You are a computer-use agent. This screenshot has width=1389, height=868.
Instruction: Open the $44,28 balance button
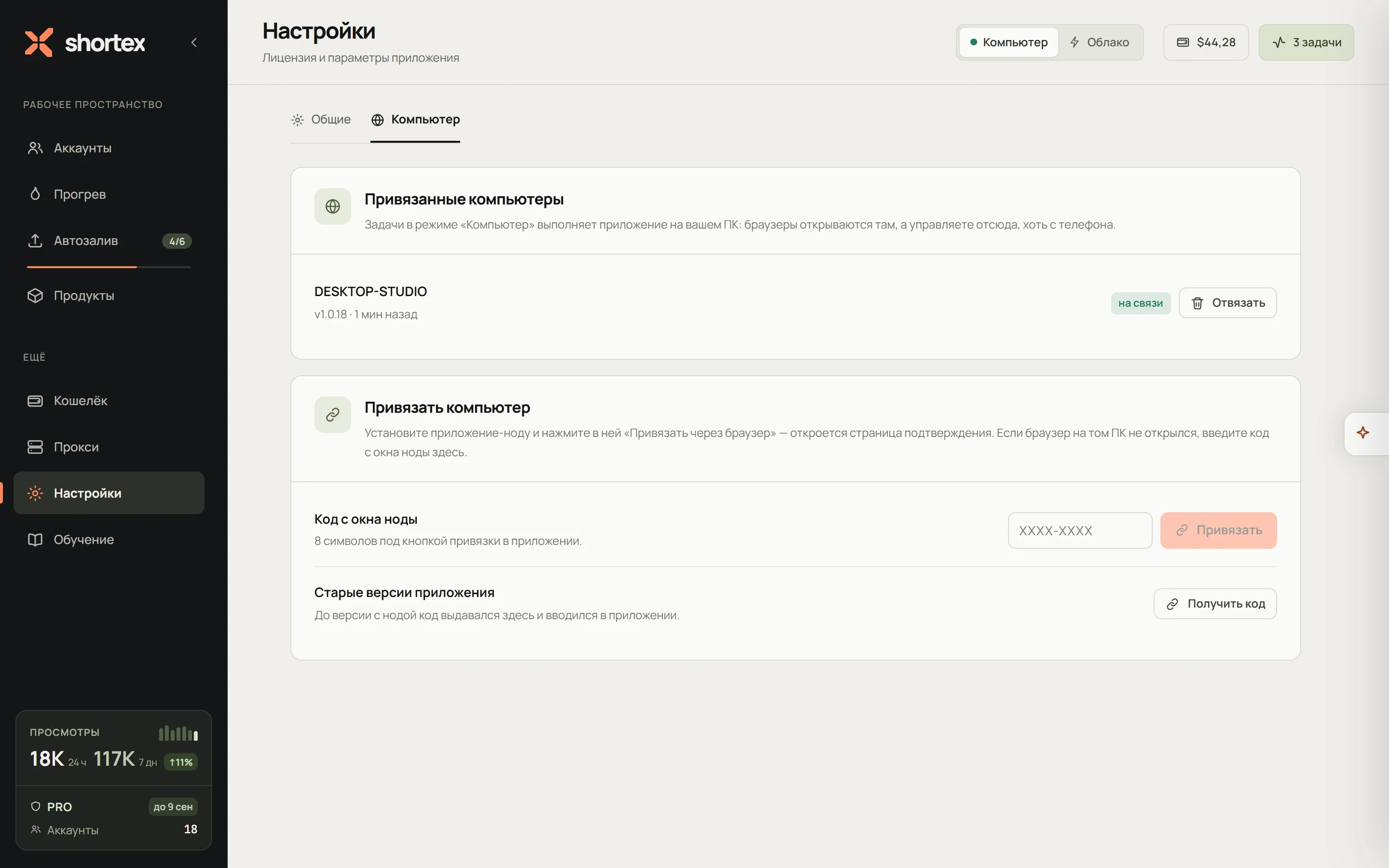point(1206,42)
